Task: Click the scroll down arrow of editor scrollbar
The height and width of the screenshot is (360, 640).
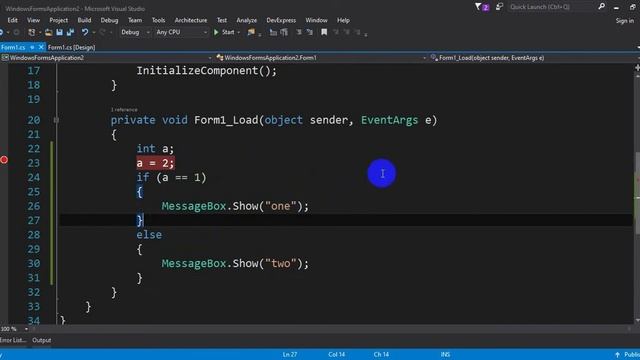Action: (637, 321)
